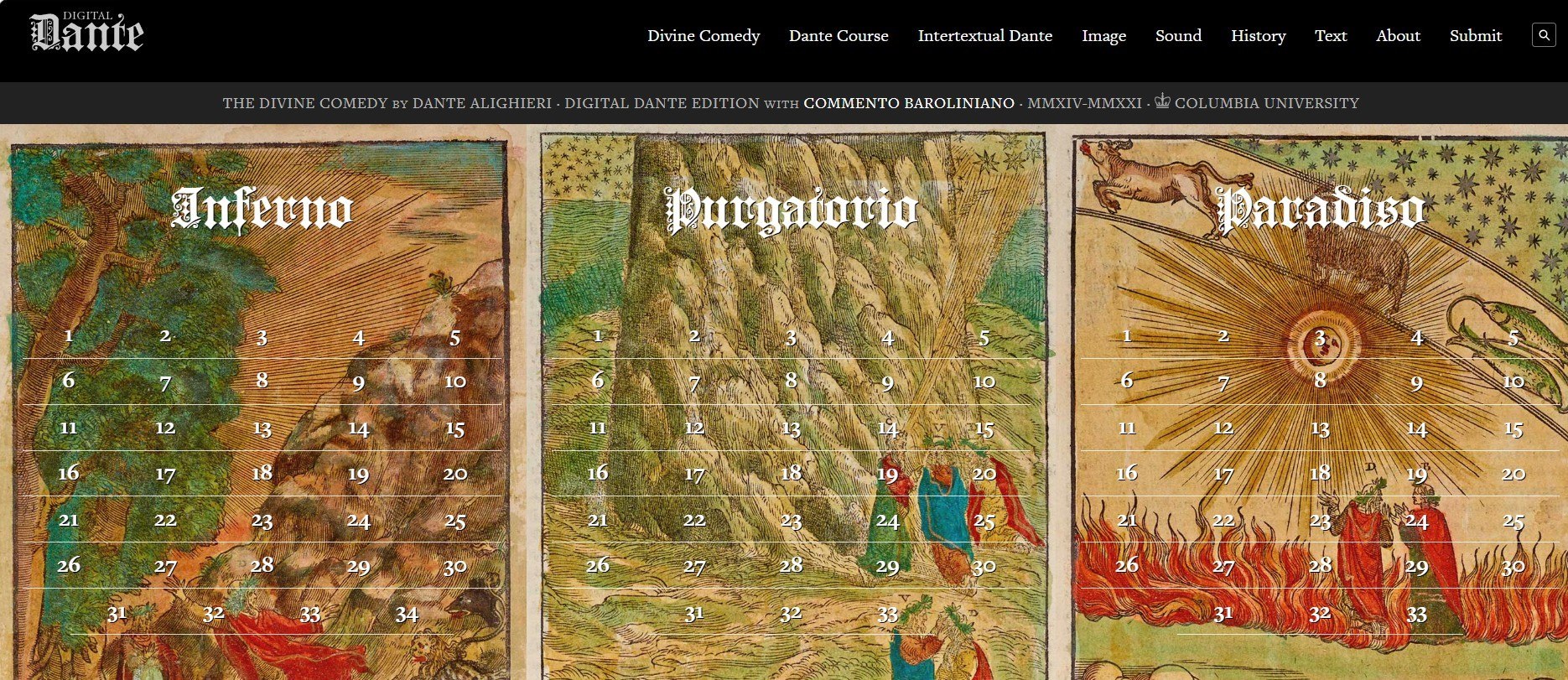
Task: Open Purgatorio canto 16
Action: 598,473
